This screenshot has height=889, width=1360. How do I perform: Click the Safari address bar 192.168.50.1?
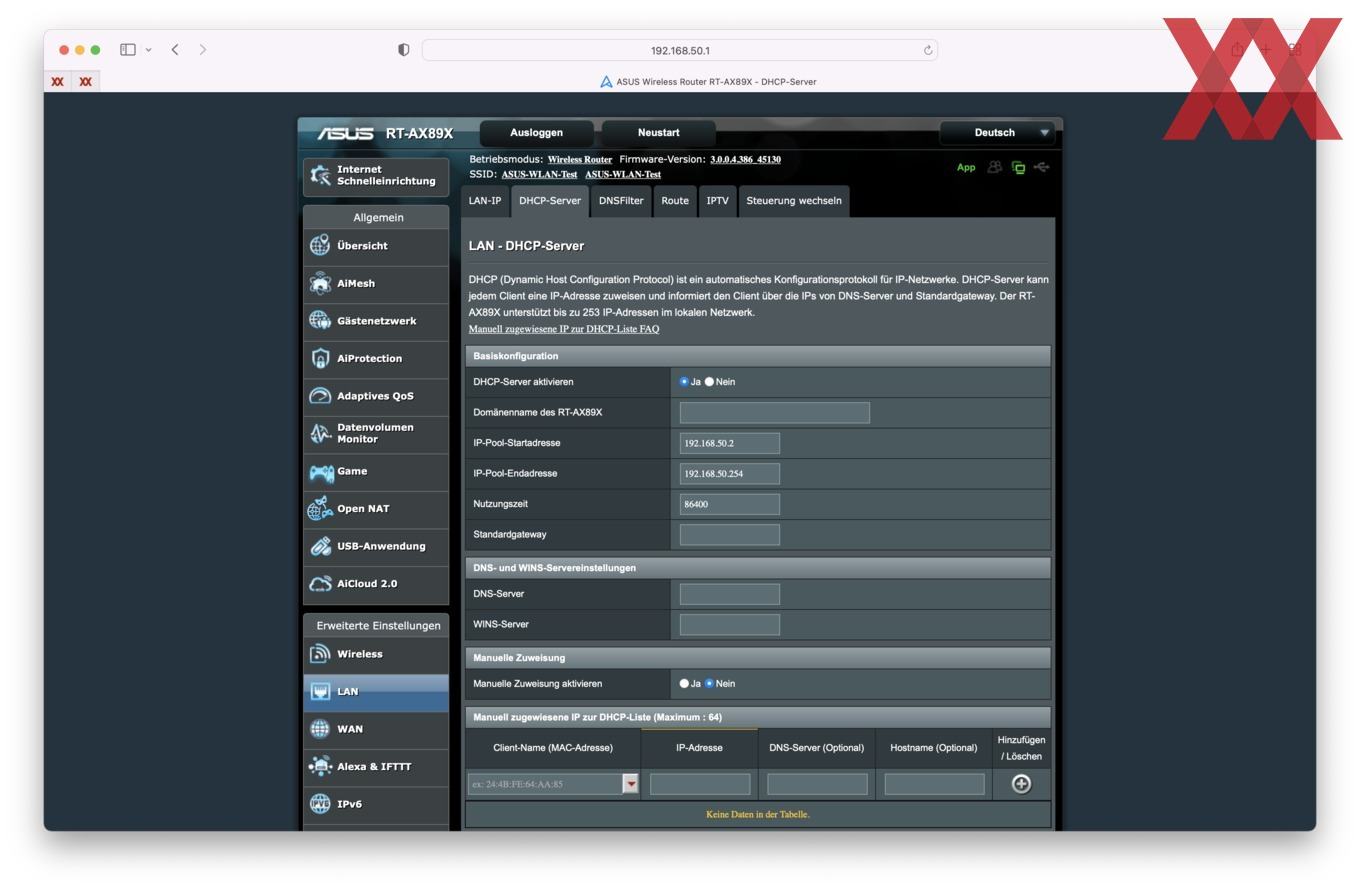[680, 50]
